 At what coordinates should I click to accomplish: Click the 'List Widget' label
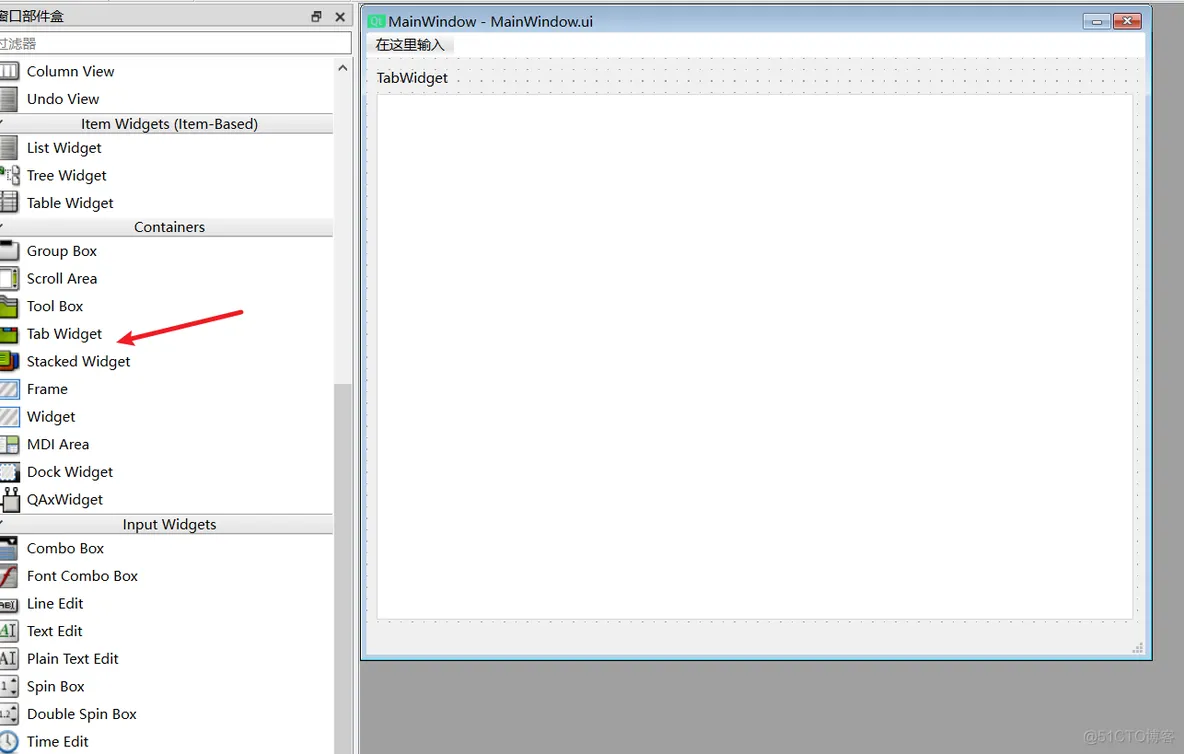coord(64,148)
